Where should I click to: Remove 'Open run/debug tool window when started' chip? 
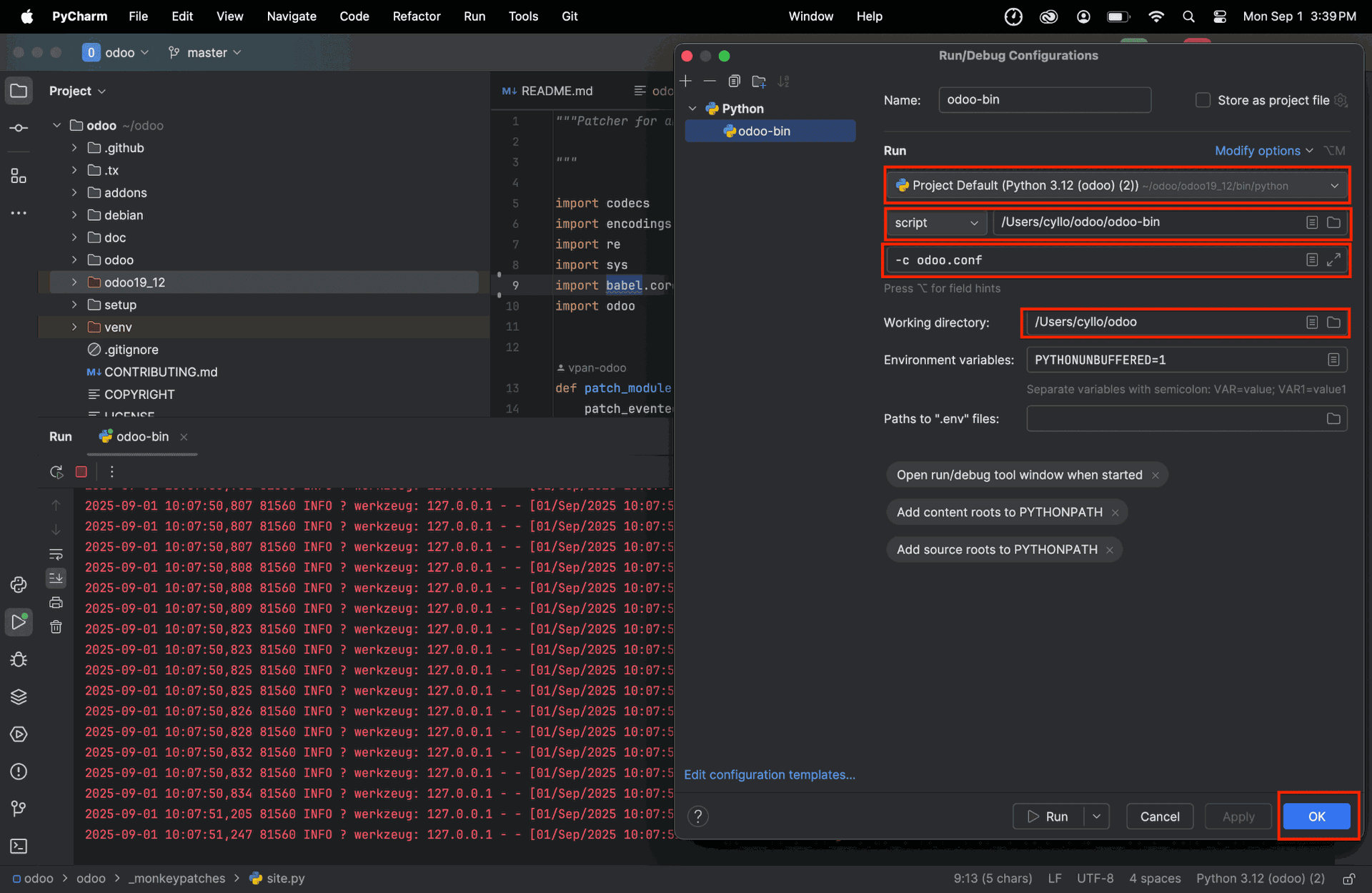coord(1155,475)
